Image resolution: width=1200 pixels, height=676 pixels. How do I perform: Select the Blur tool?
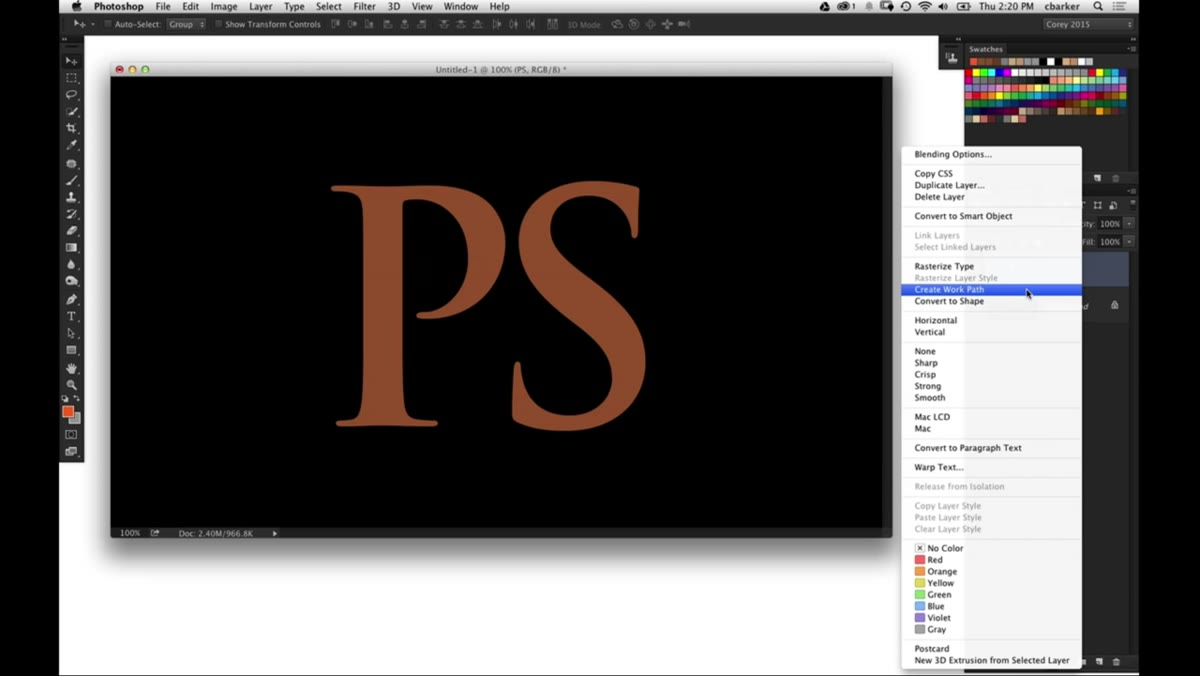point(71,265)
